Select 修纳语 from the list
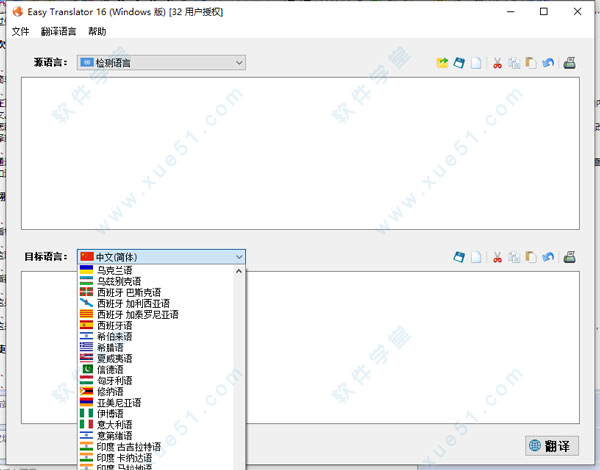Viewport: 600px width, 470px height. (x=156, y=392)
